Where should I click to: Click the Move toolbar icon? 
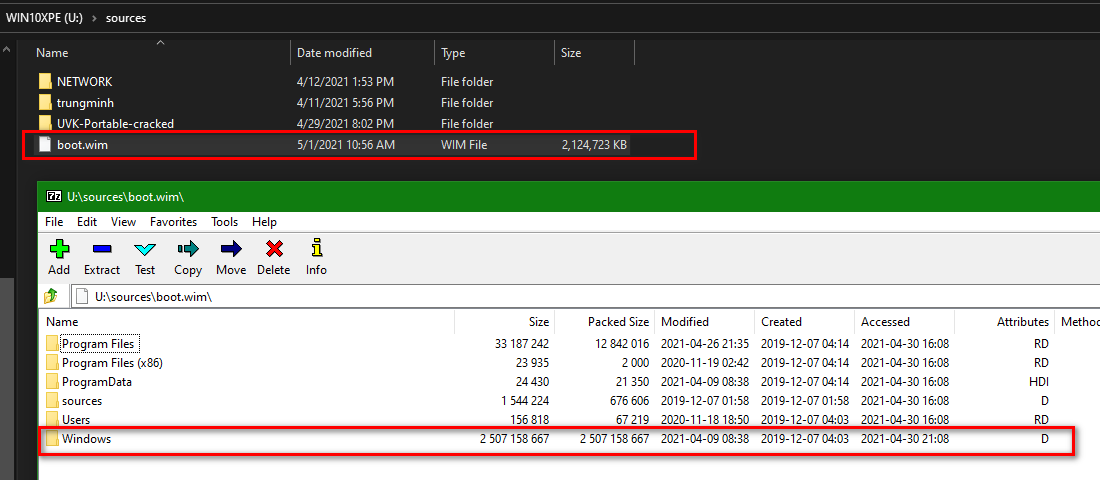231,249
